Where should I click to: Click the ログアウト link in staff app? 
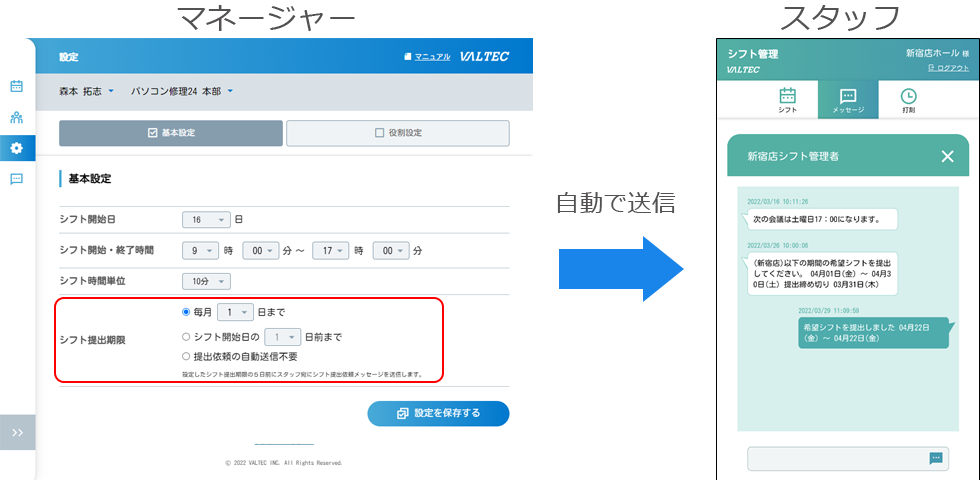pyautogui.click(x=949, y=68)
